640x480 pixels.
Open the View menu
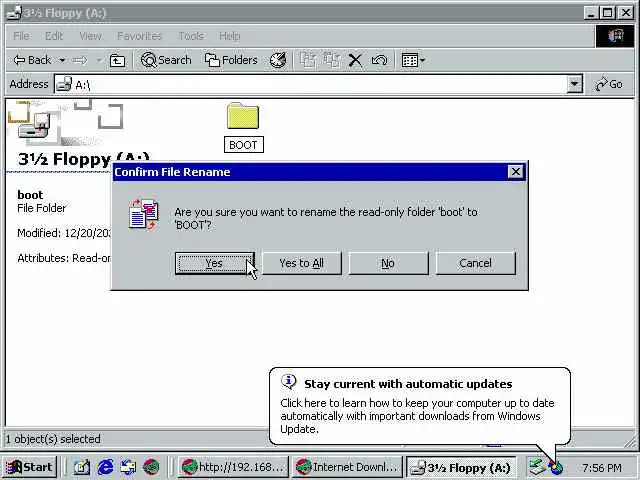coord(91,36)
